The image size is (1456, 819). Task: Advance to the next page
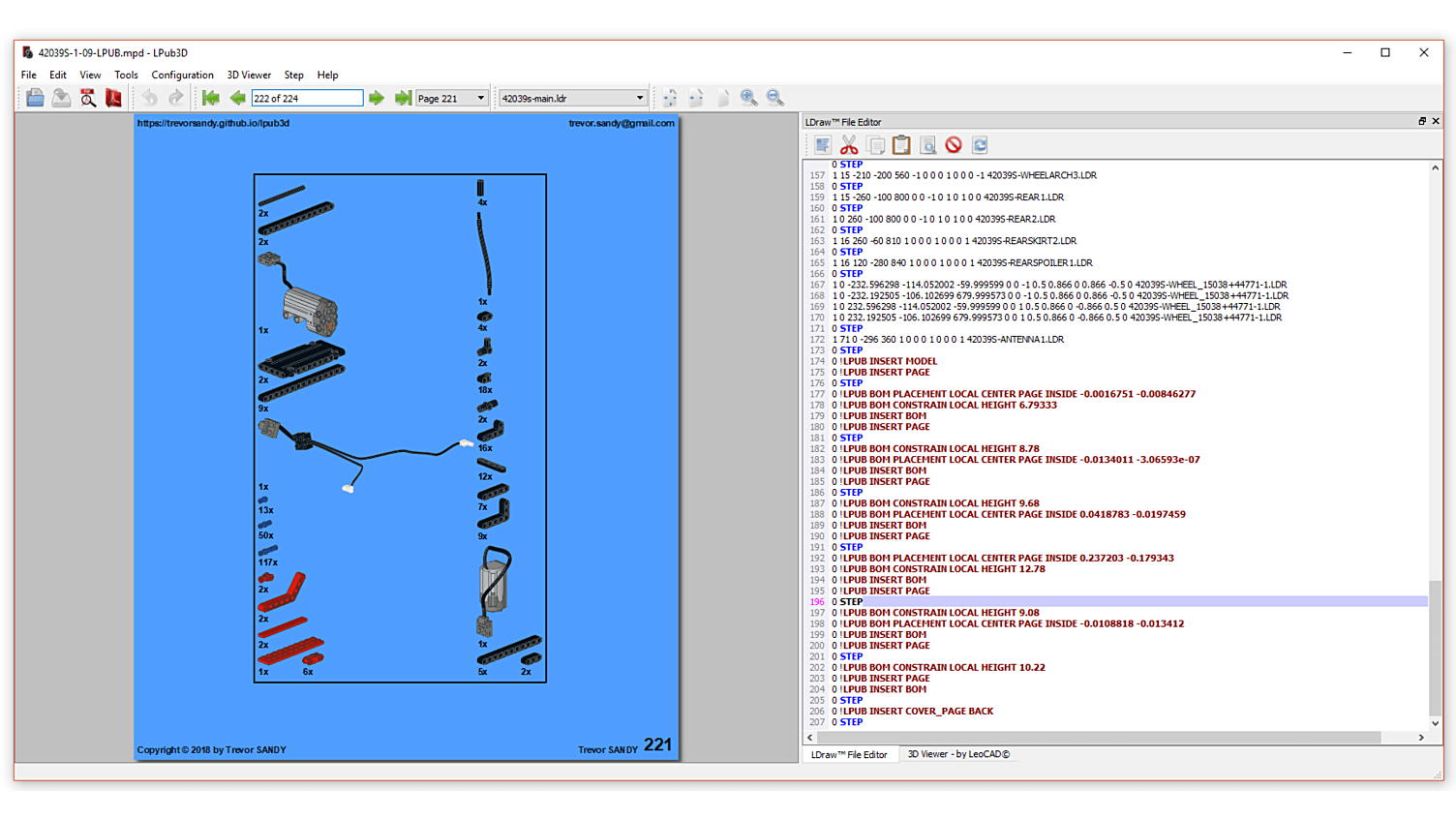click(x=377, y=97)
